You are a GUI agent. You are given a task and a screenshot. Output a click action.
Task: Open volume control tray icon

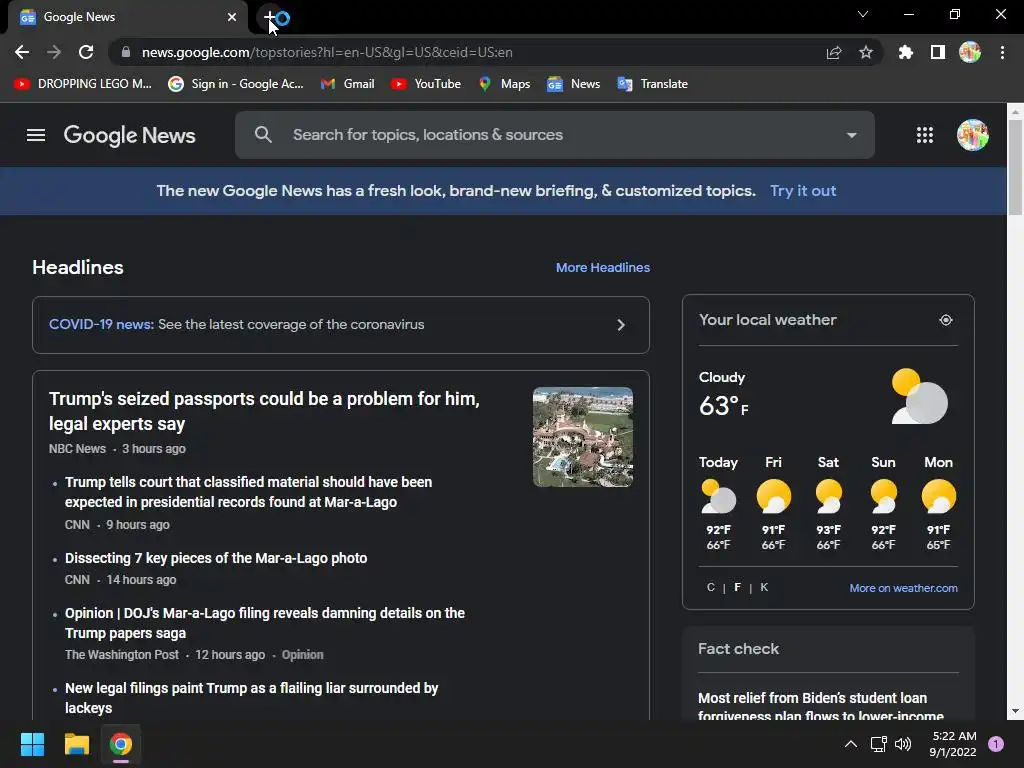click(x=903, y=744)
